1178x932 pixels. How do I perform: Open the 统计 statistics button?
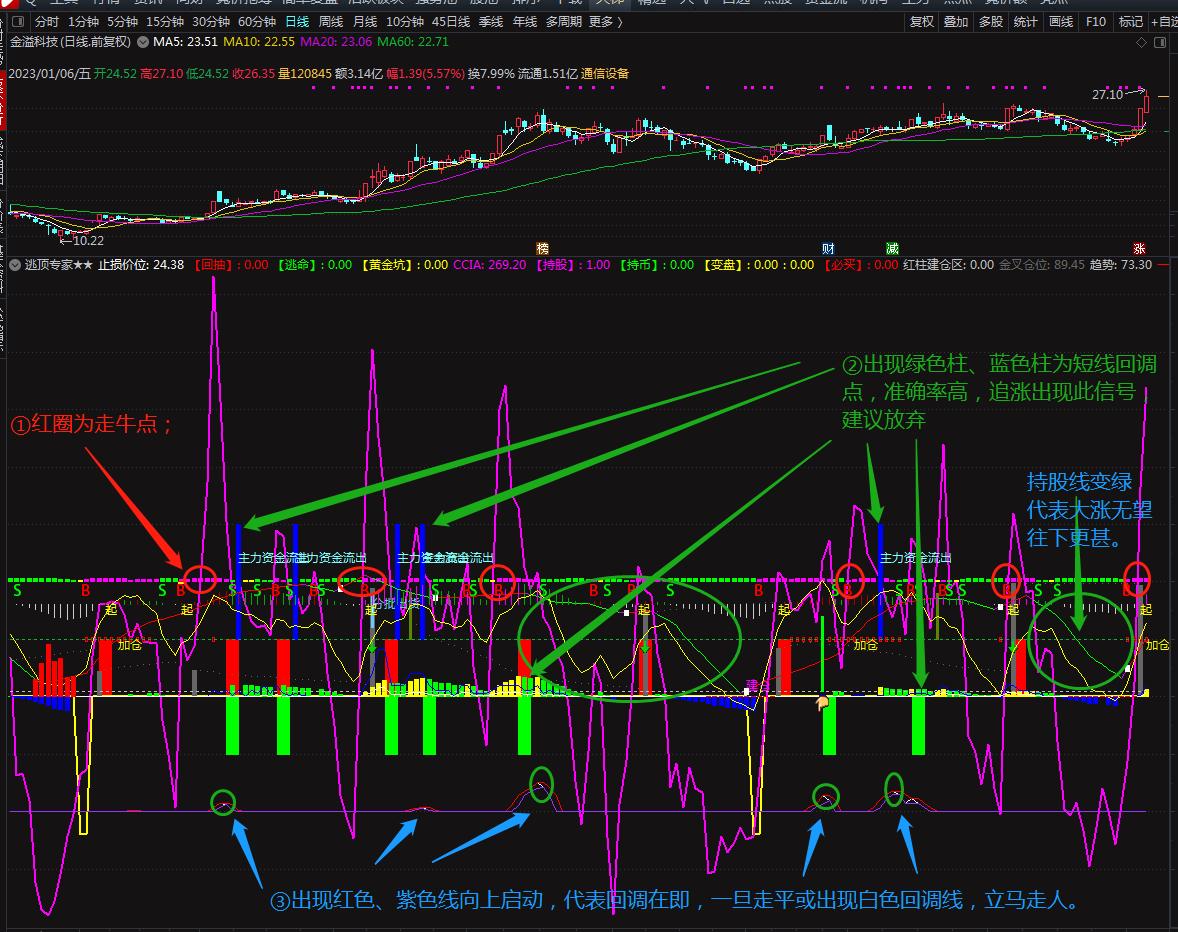pos(1025,22)
